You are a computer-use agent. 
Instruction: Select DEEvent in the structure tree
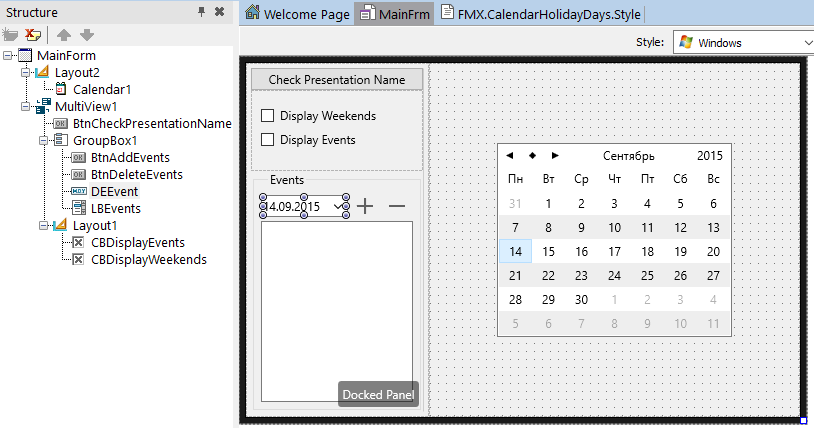click(114, 191)
